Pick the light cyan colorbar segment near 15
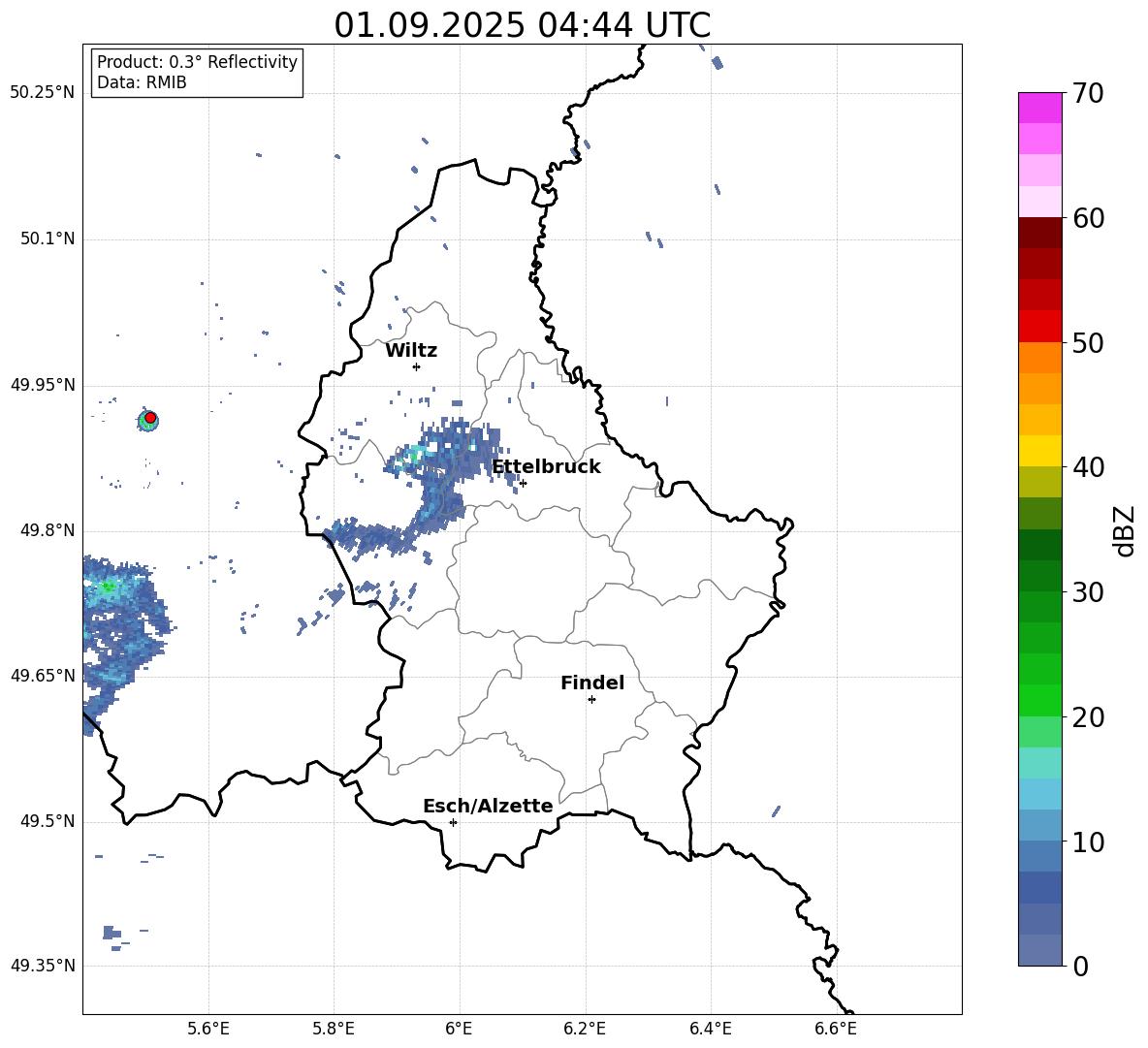1148x1048 pixels. 1039,763
